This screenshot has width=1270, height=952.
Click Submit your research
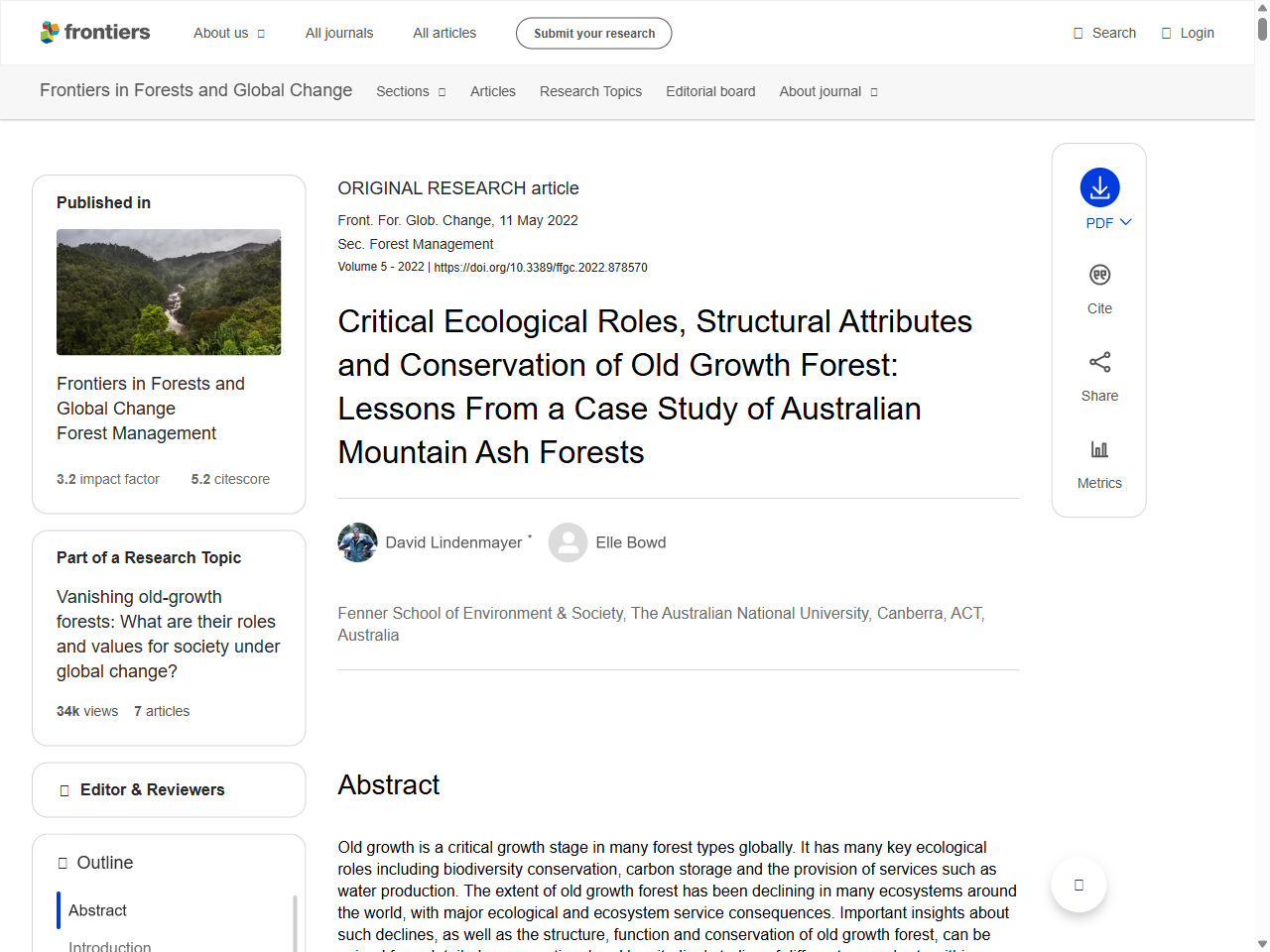click(x=593, y=33)
